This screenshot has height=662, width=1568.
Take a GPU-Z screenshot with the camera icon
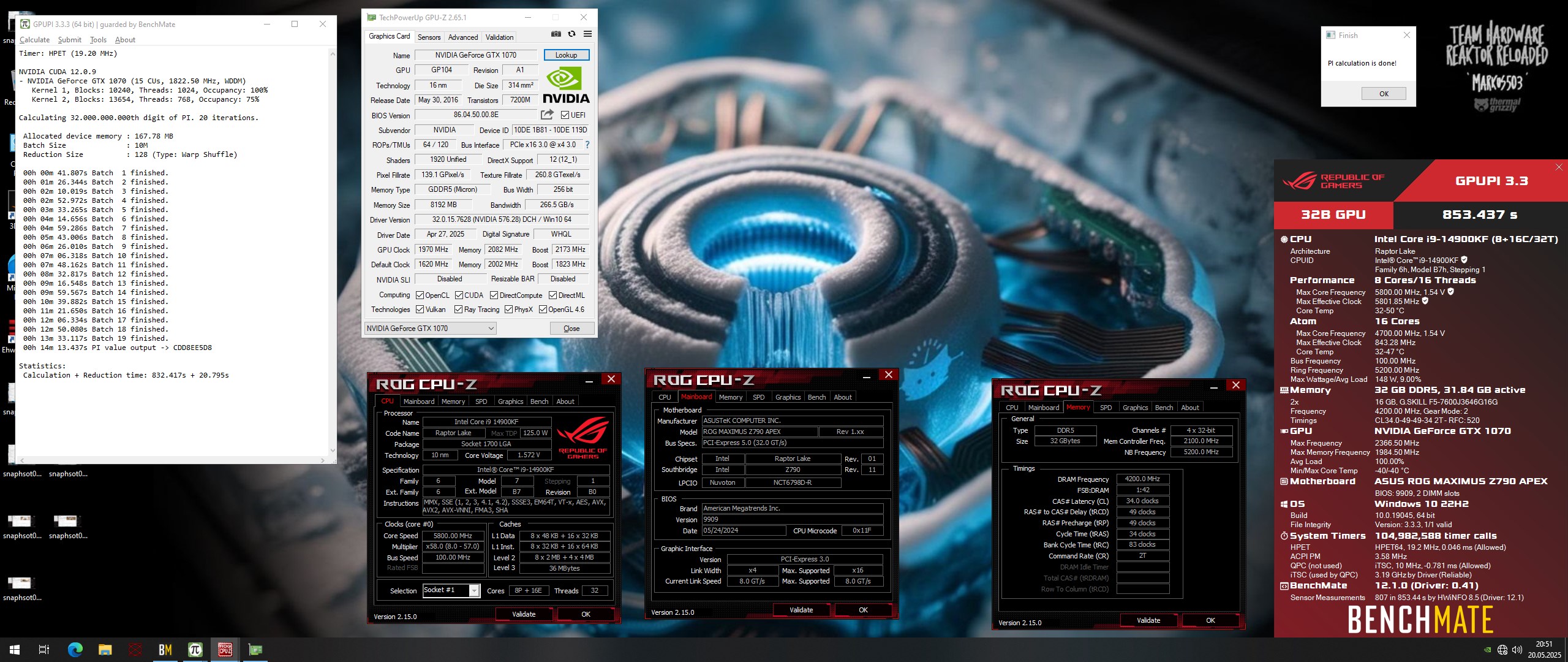point(556,34)
